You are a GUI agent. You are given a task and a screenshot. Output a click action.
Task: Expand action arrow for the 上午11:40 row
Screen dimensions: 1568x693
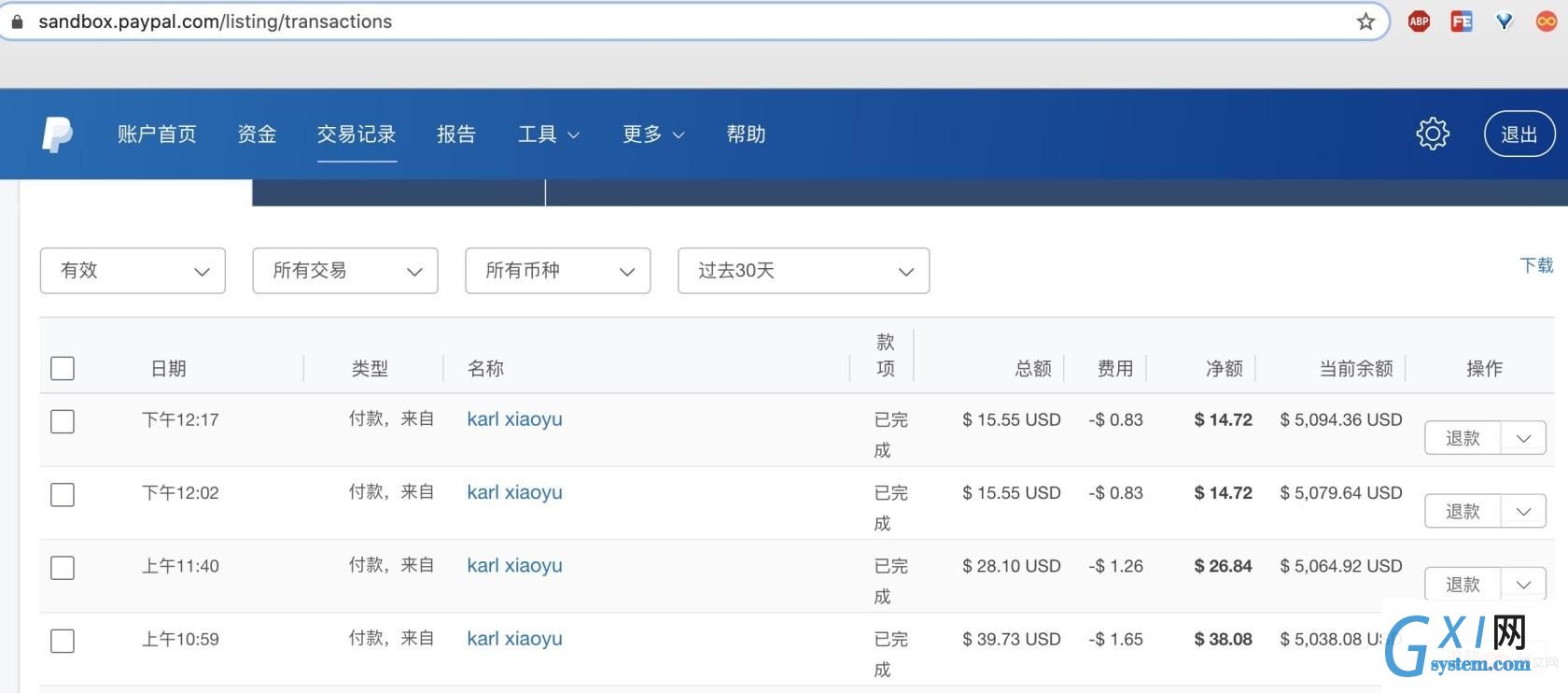click(x=1523, y=584)
